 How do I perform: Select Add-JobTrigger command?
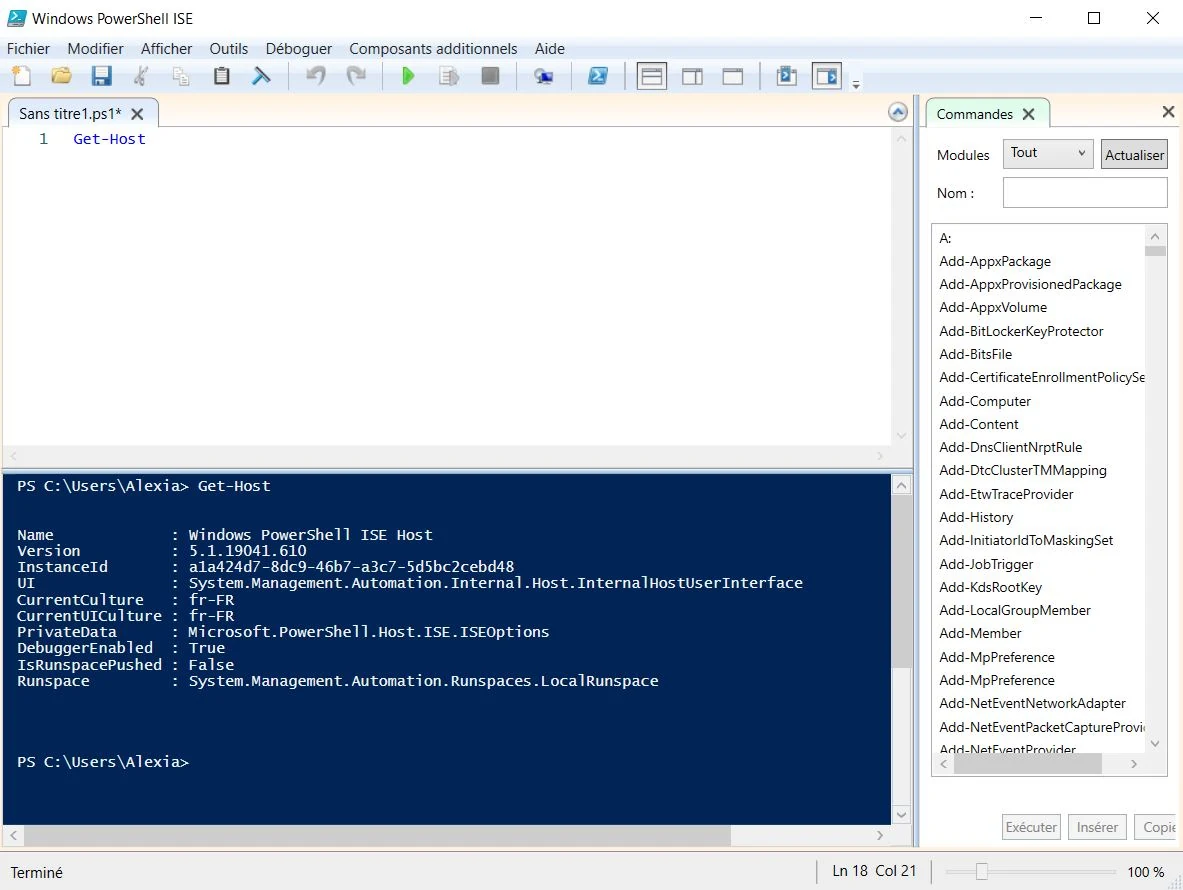point(986,564)
